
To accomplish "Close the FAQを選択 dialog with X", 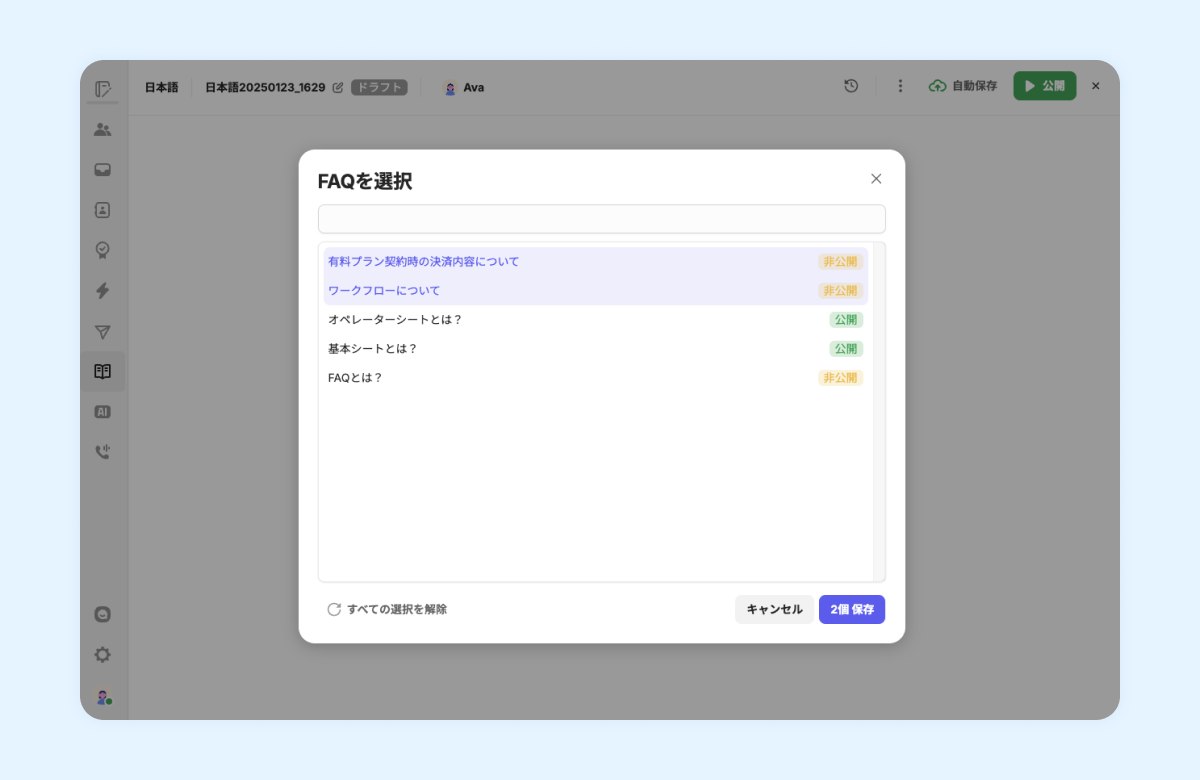I will (x=876, y=179).
